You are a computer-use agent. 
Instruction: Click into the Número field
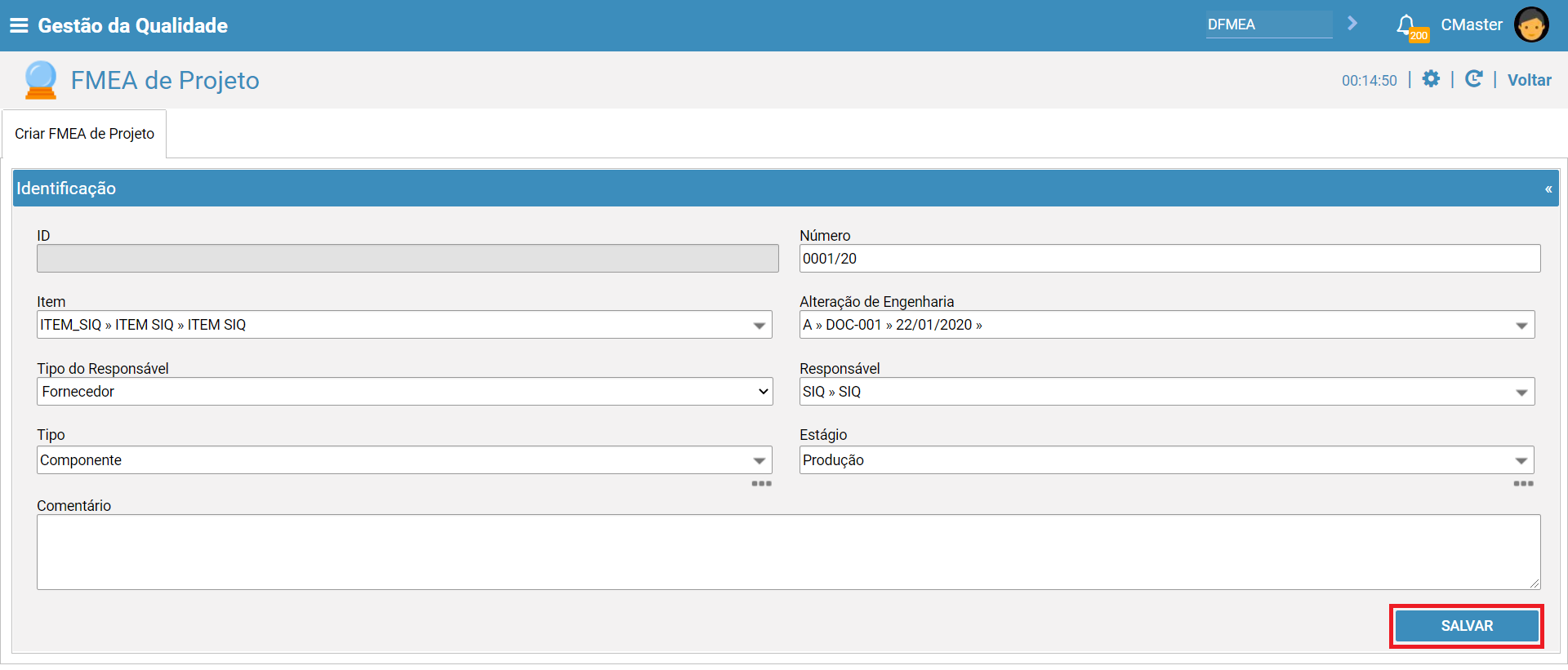[1169, 259]
